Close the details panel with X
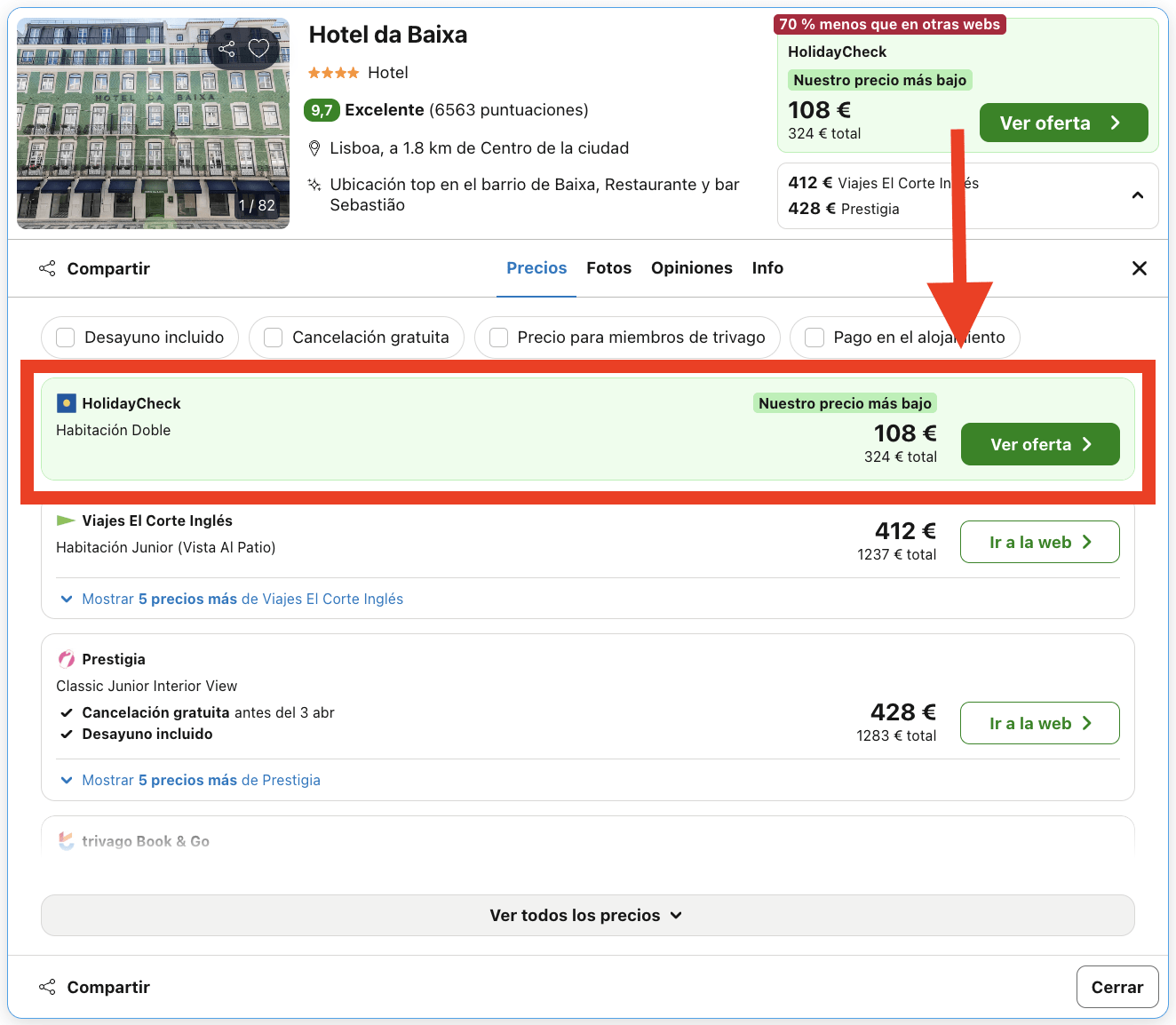 point(1140,268)
